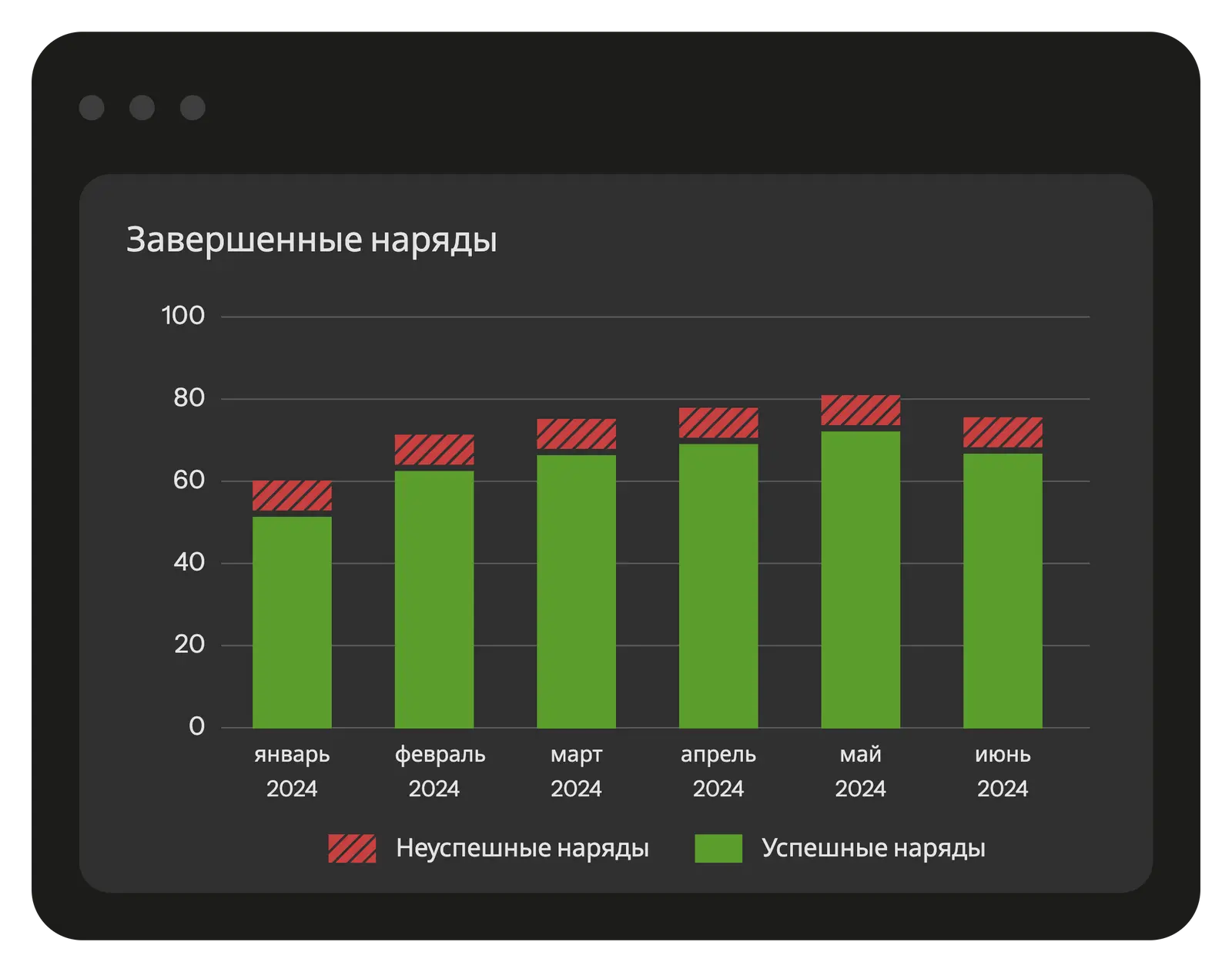
Task: Select the green bar for апрель 2024
Action: [718, 585]
